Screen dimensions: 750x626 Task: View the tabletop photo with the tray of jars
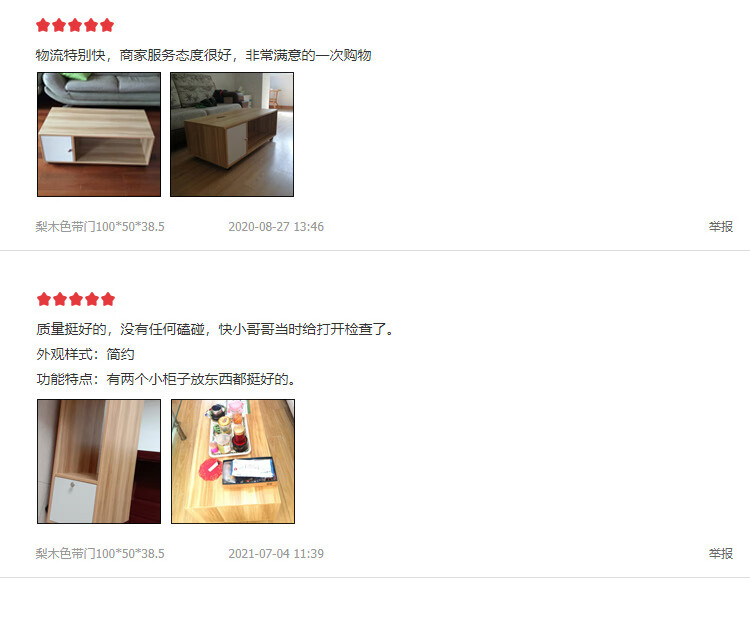click(x=233, y=461)
